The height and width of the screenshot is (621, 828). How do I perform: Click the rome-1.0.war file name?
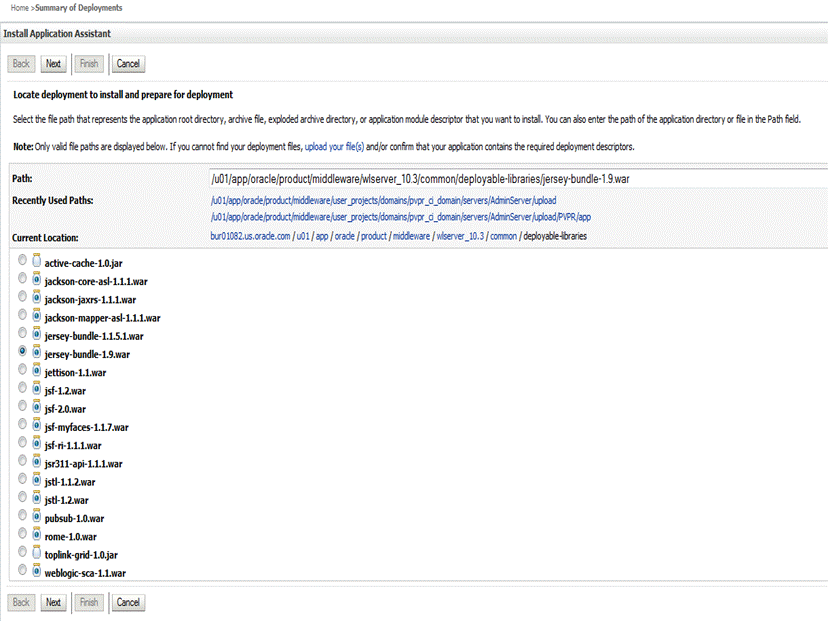[71, 537]
